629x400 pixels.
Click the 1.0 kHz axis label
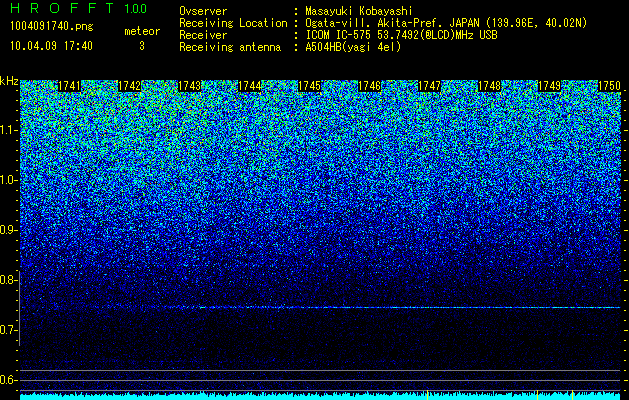coord(8,180)
